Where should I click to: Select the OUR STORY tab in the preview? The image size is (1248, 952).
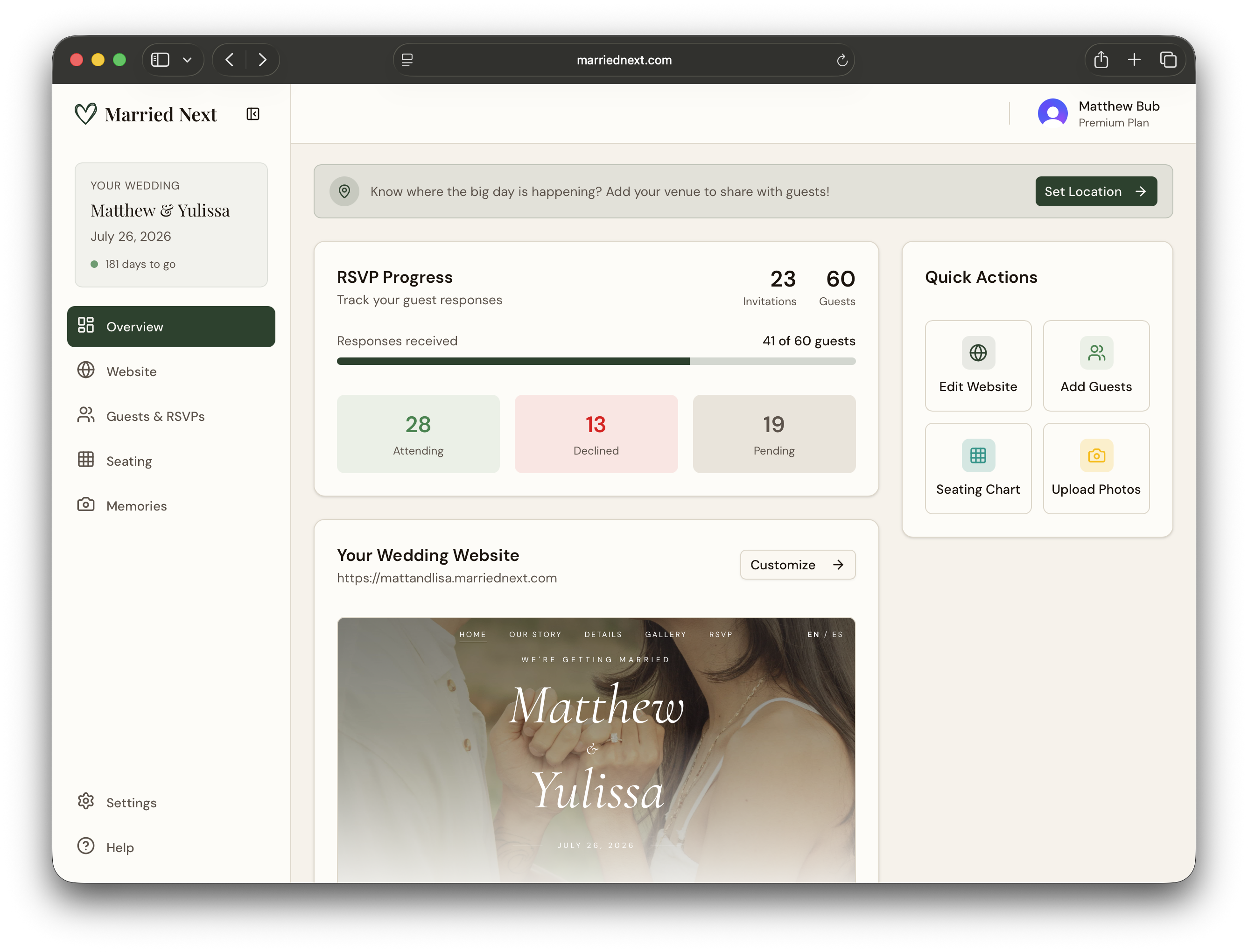(535, 634)
